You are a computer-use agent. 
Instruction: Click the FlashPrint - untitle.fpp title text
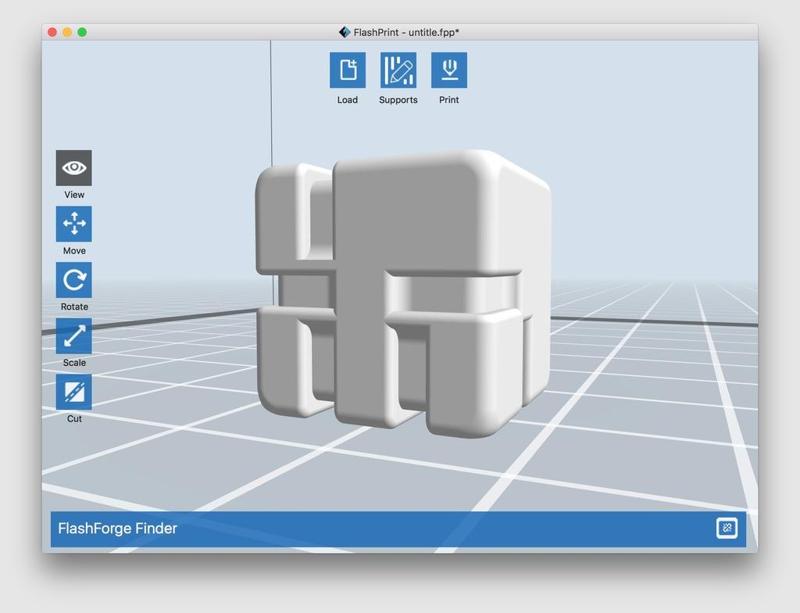(406, 32)
